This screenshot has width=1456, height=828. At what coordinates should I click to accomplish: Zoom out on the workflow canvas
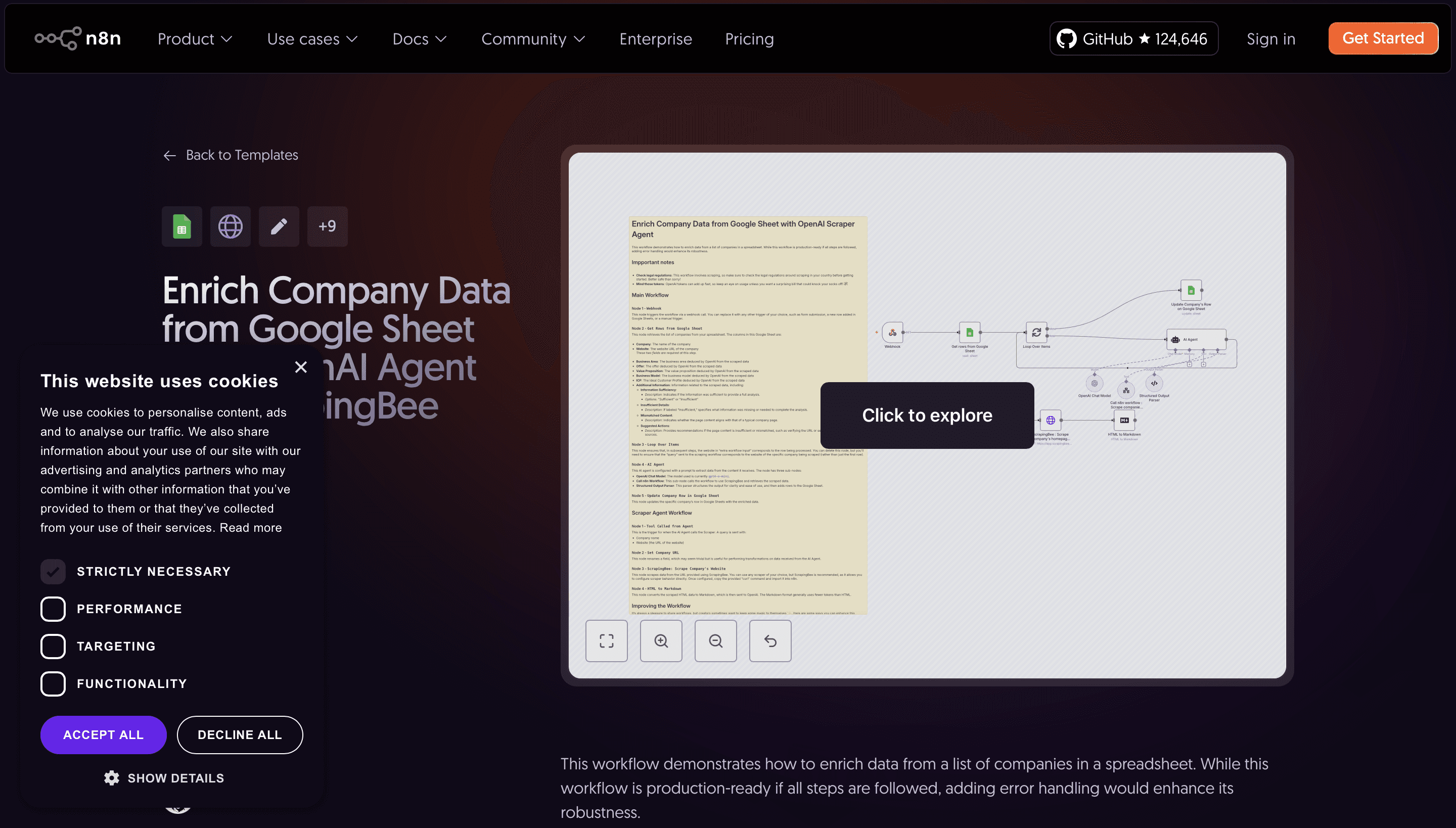point(715,641)
